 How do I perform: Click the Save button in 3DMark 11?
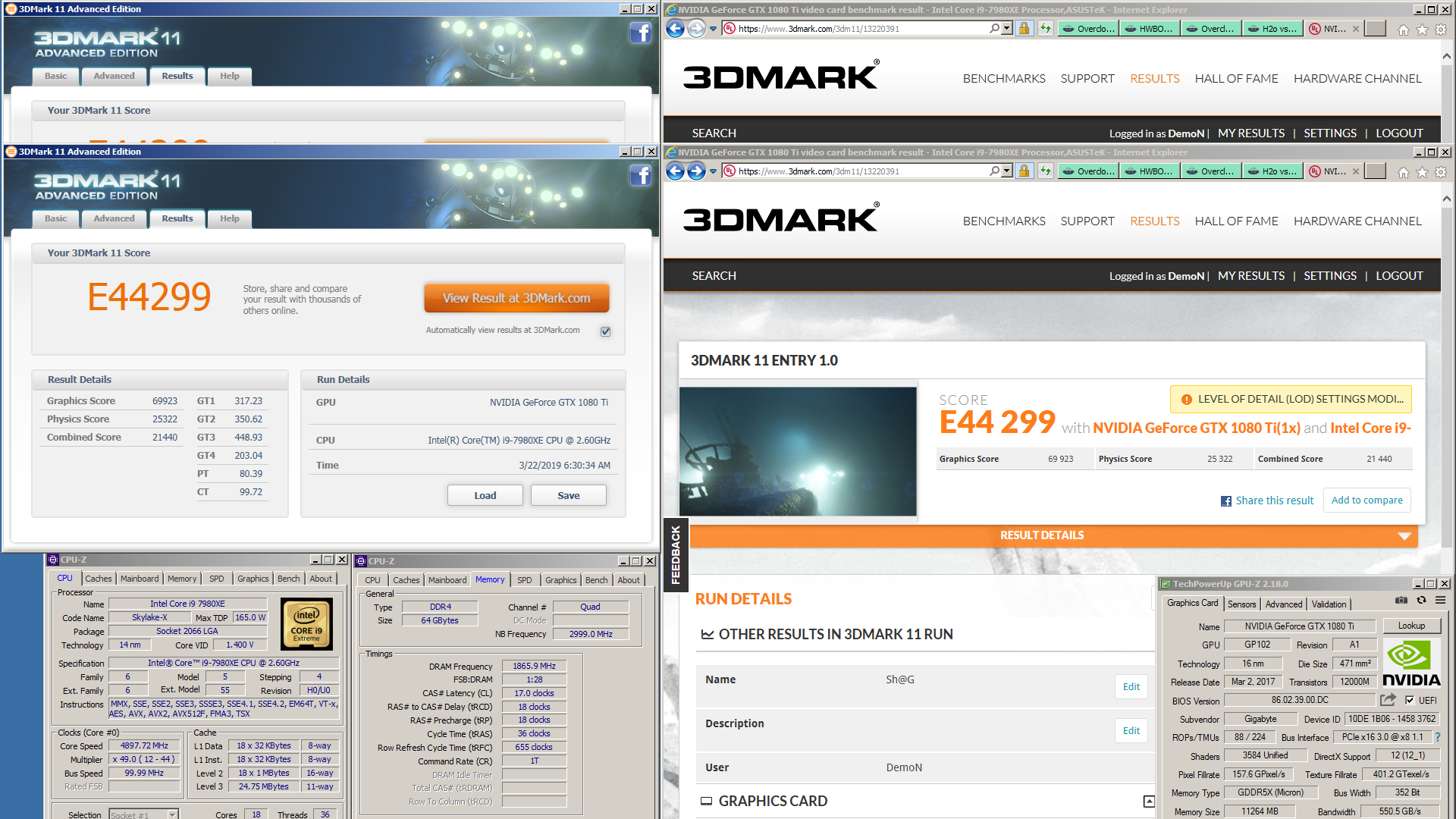569,495
